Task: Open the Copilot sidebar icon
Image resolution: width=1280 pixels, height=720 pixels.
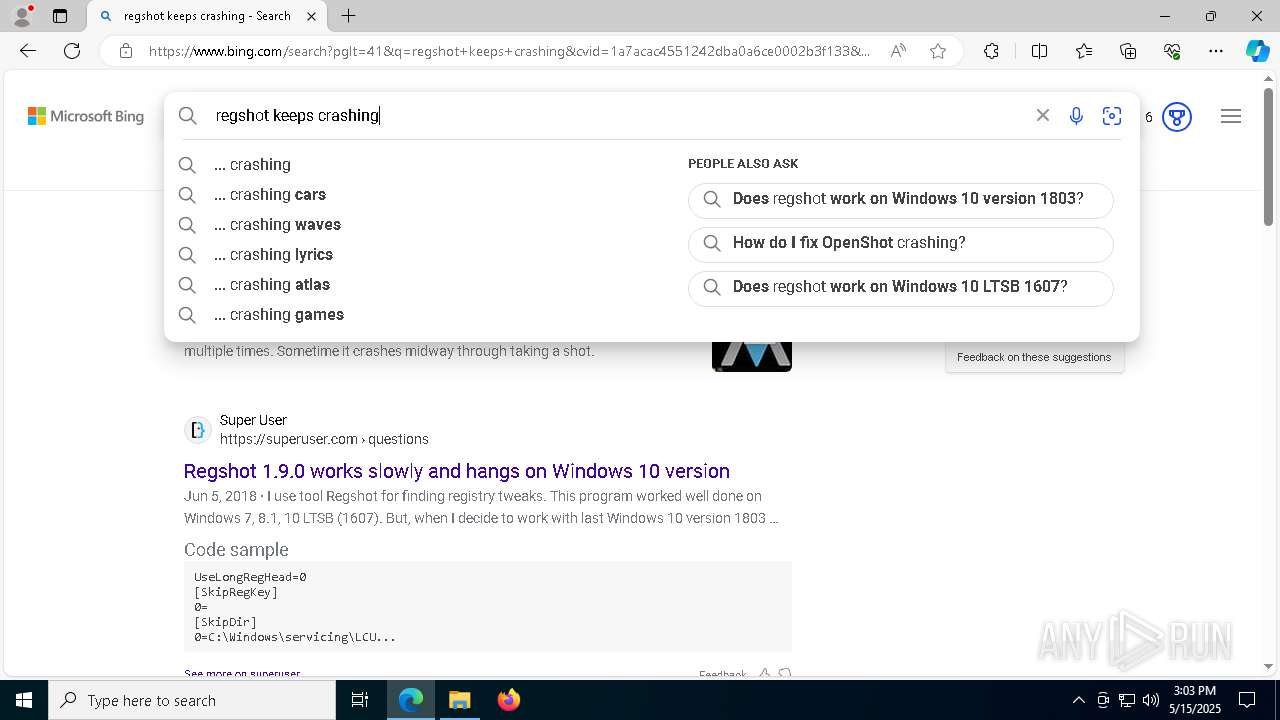Action: (x=1257, y=51)
